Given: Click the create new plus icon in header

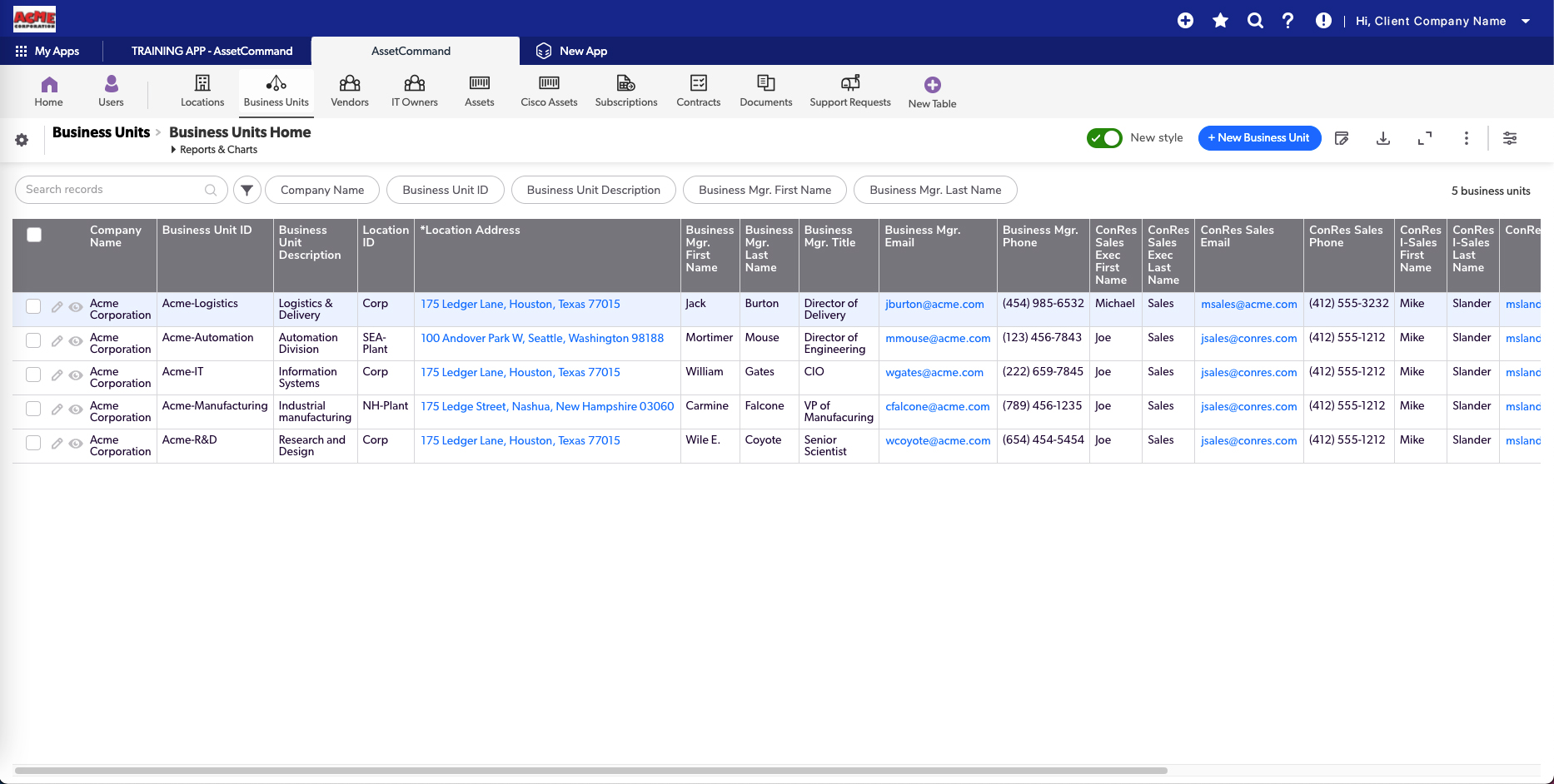Looking at the screenshot, I should point(1185,21).
